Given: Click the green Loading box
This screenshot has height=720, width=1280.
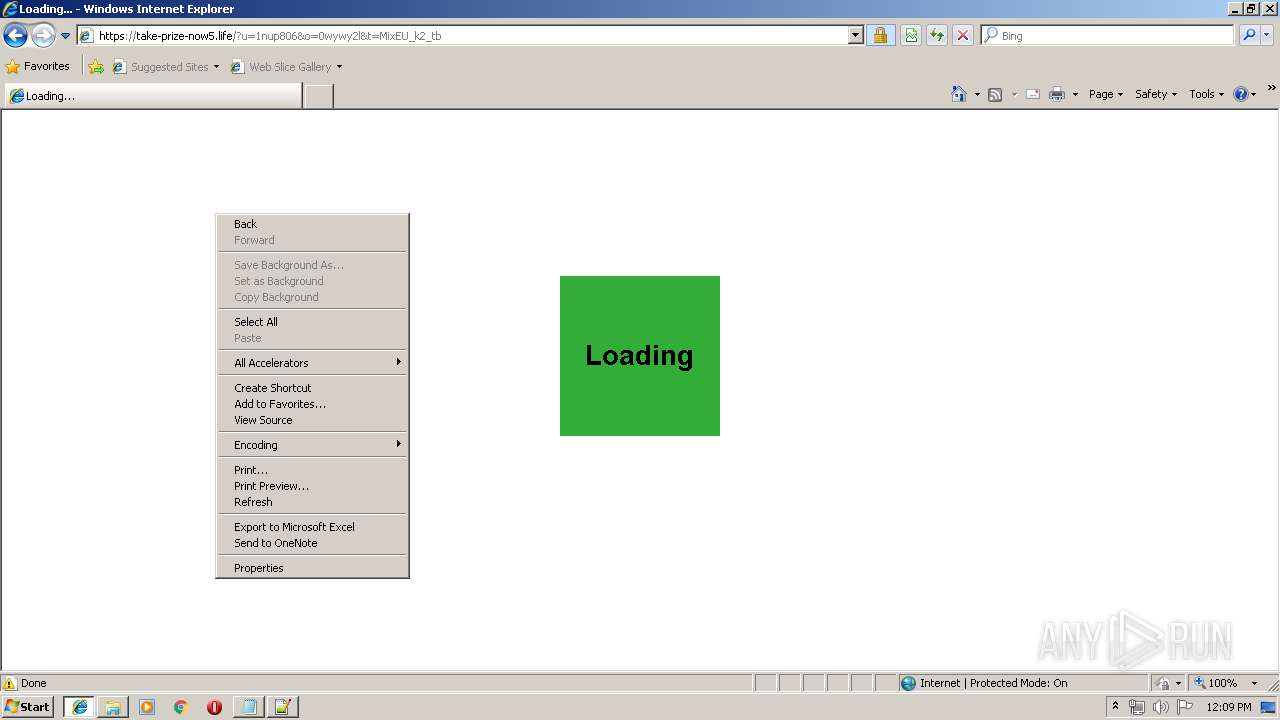Looking at the screenshot, I should tap(640, 356).
